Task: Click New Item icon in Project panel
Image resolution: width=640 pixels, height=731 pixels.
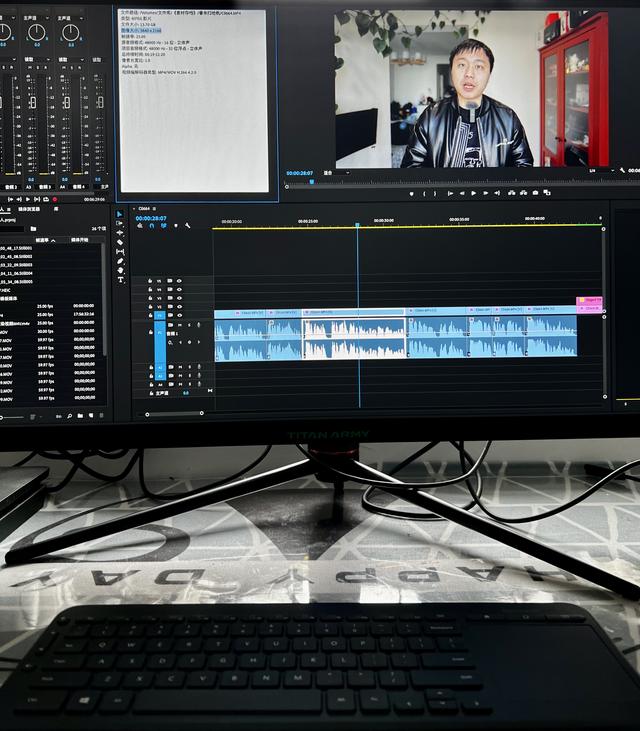Action: (91, 415)
